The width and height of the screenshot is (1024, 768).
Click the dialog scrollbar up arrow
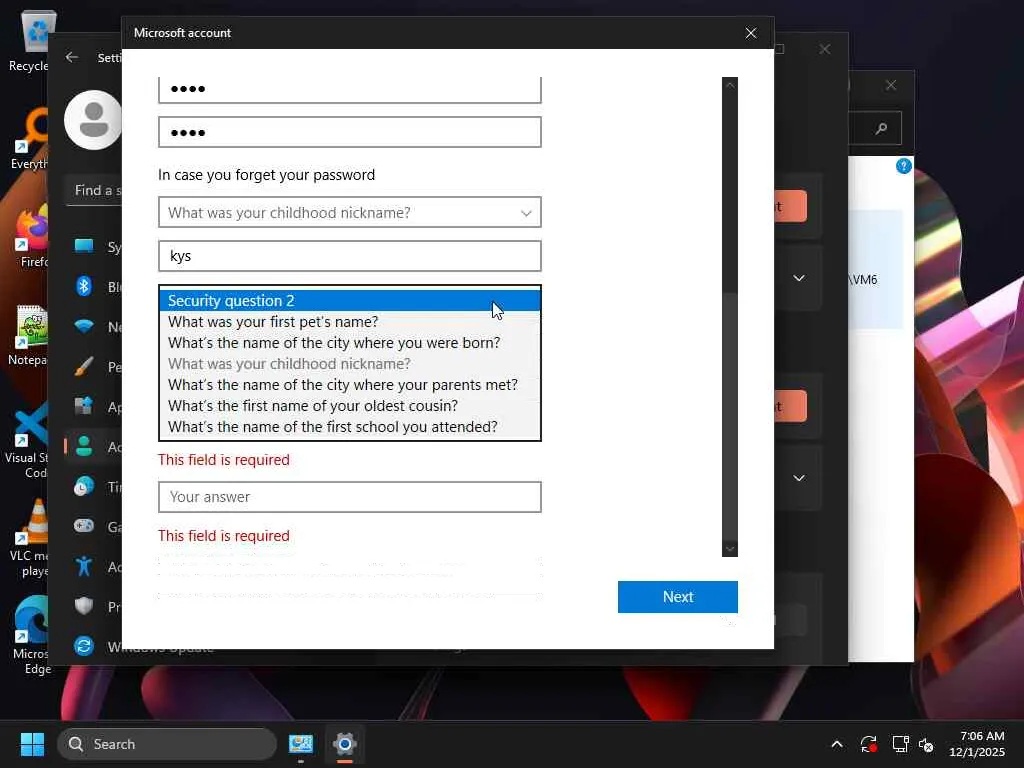coord(729,85)
